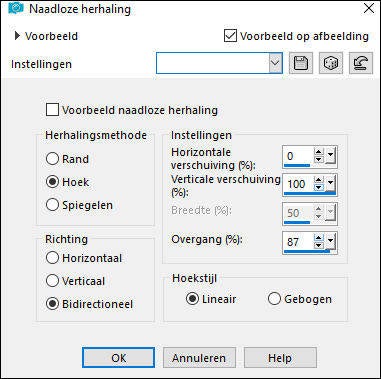Click the PaintShop Pro dialog title icon
381x379 pixels.
pos(16,8)
